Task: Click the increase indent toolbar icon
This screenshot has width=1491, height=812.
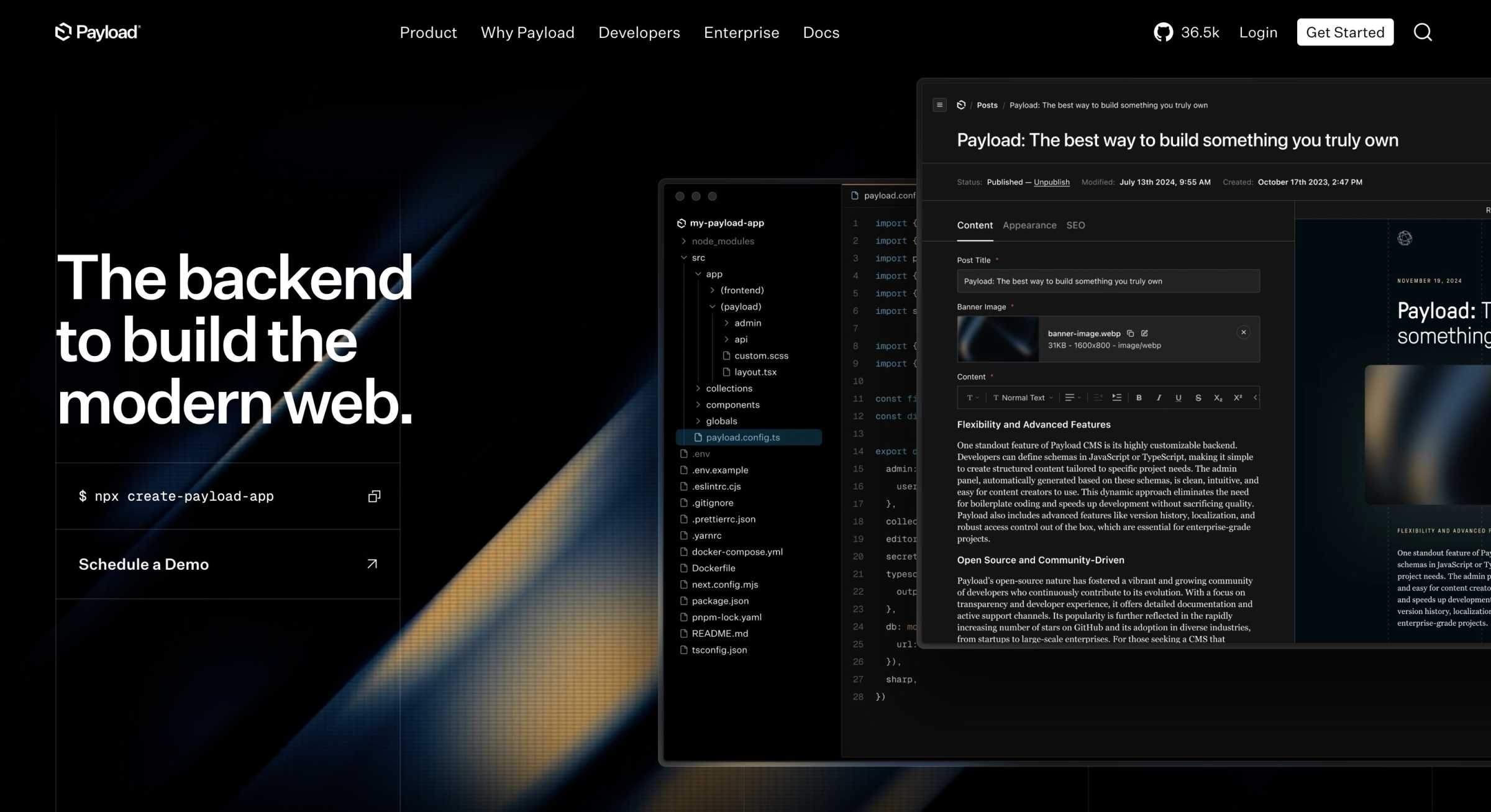Action: tap(1116, 398)
